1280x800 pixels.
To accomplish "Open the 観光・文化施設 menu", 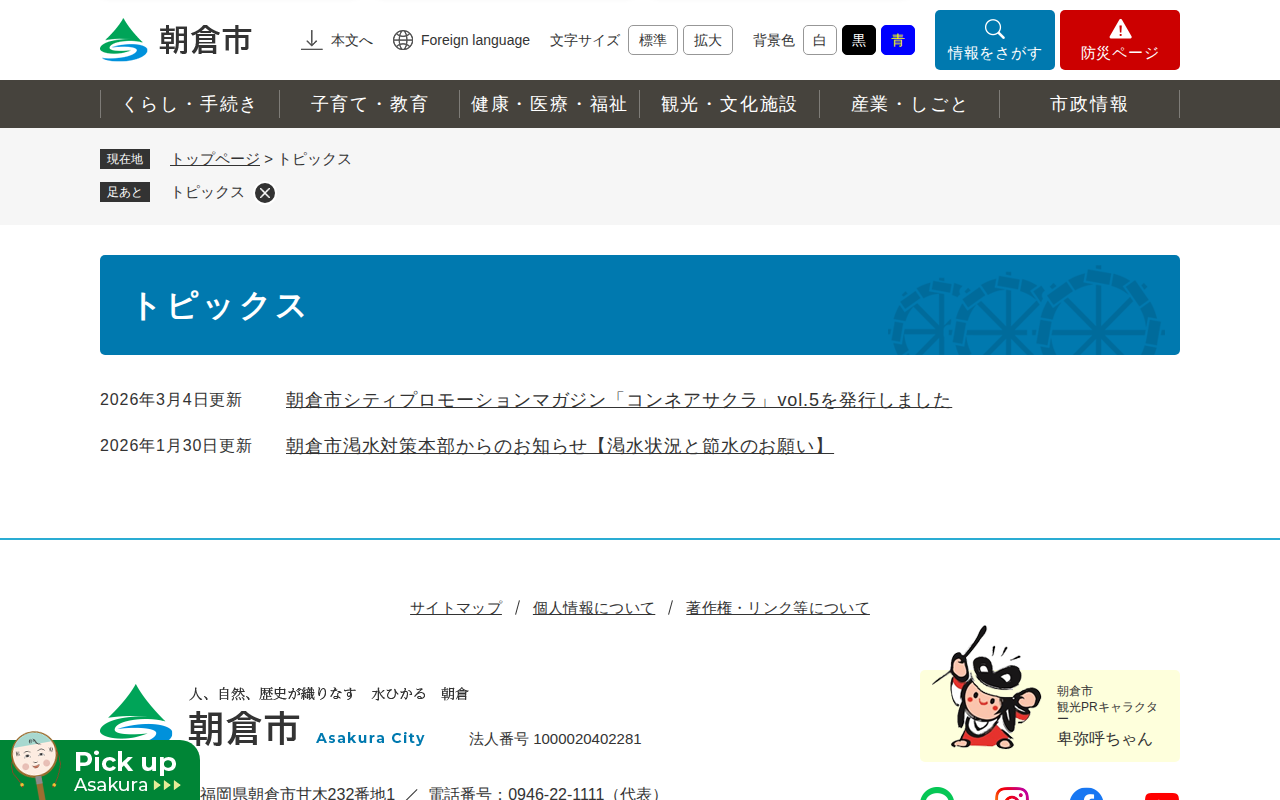I will click(730, 104).
